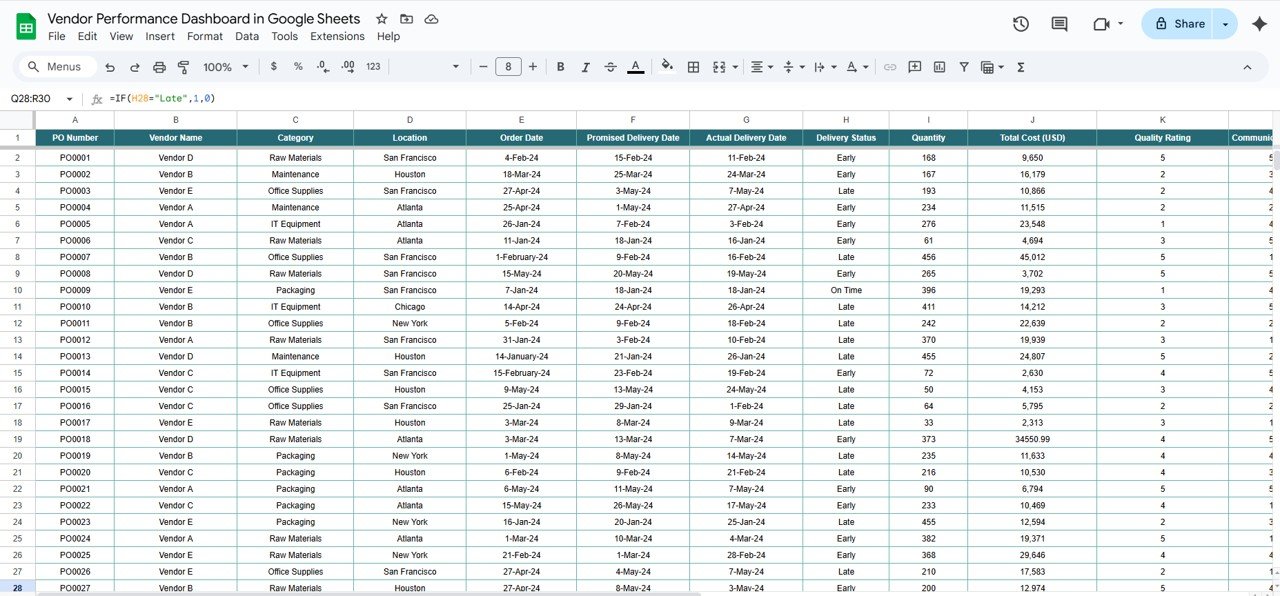Open Functions sigma icon
The width and height of the screenshot is (1280, 596).
point(1021,67)
